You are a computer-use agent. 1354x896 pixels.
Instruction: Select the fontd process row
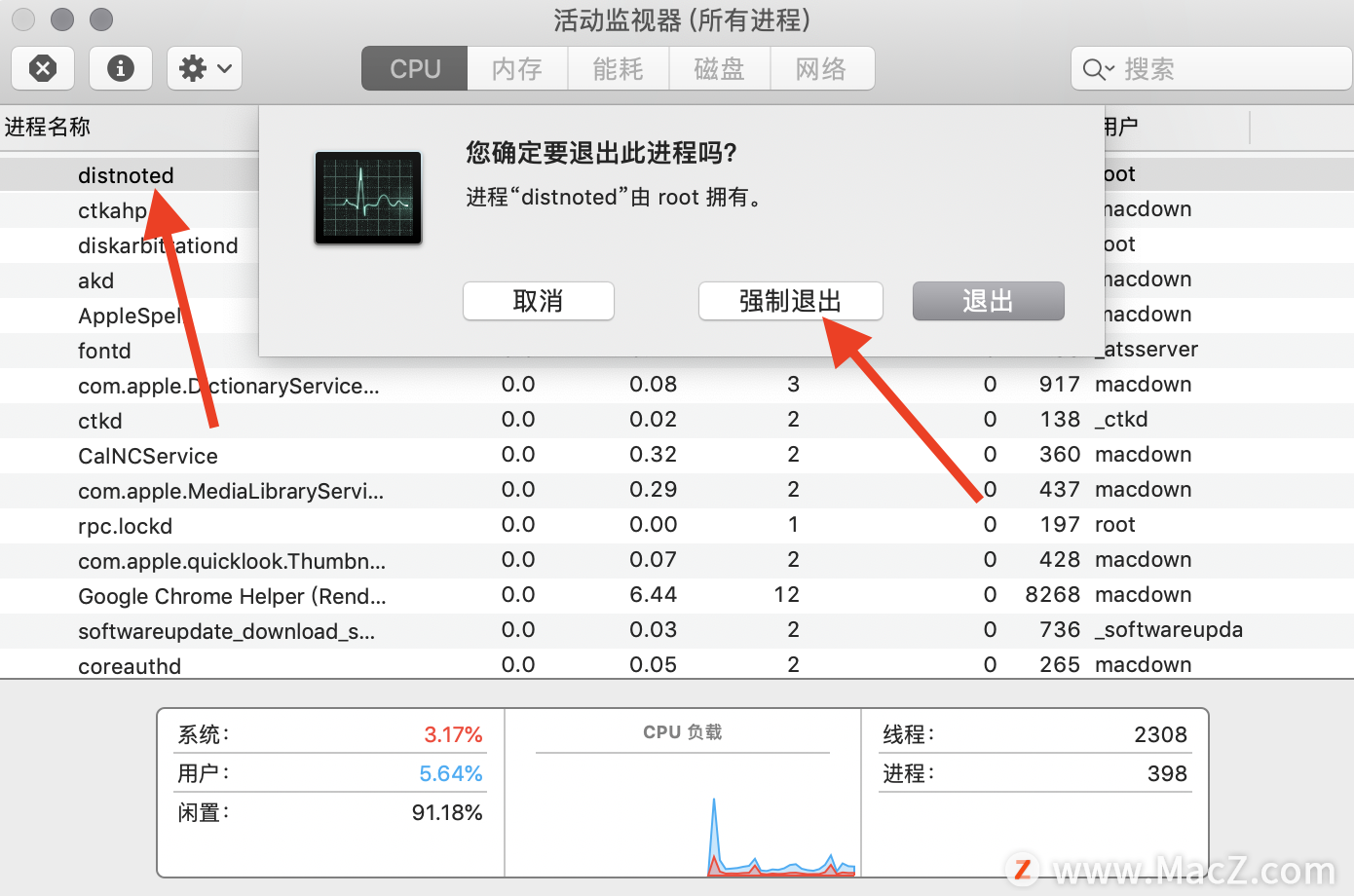(677, 351)
